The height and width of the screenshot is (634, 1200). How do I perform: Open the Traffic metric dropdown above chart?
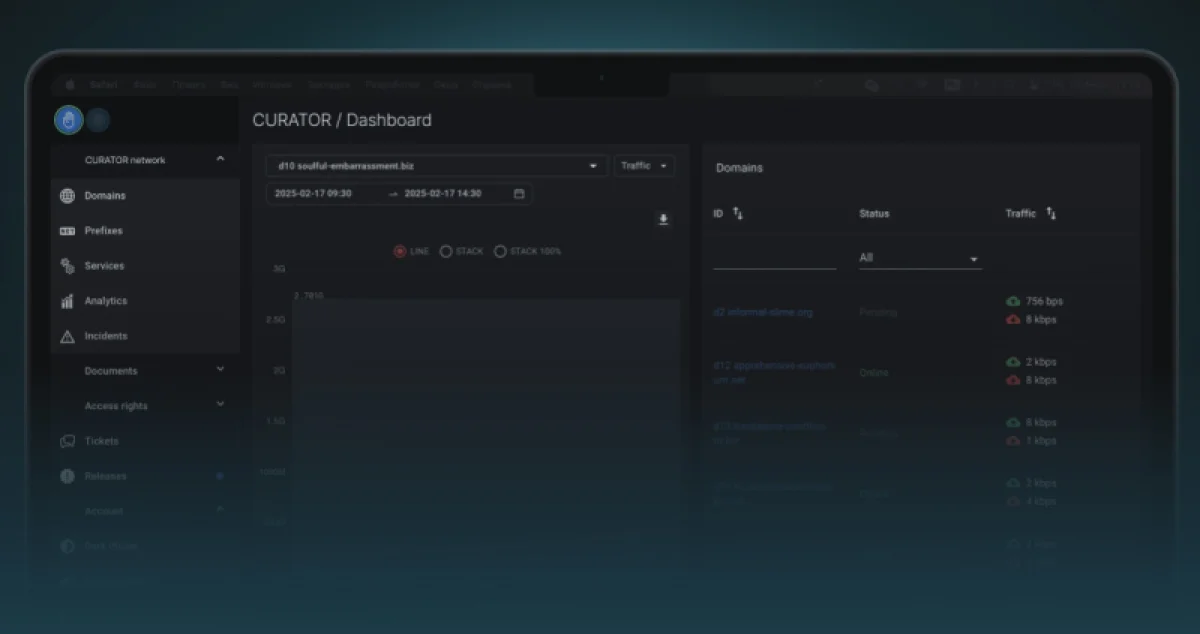(x=645, y=166)
